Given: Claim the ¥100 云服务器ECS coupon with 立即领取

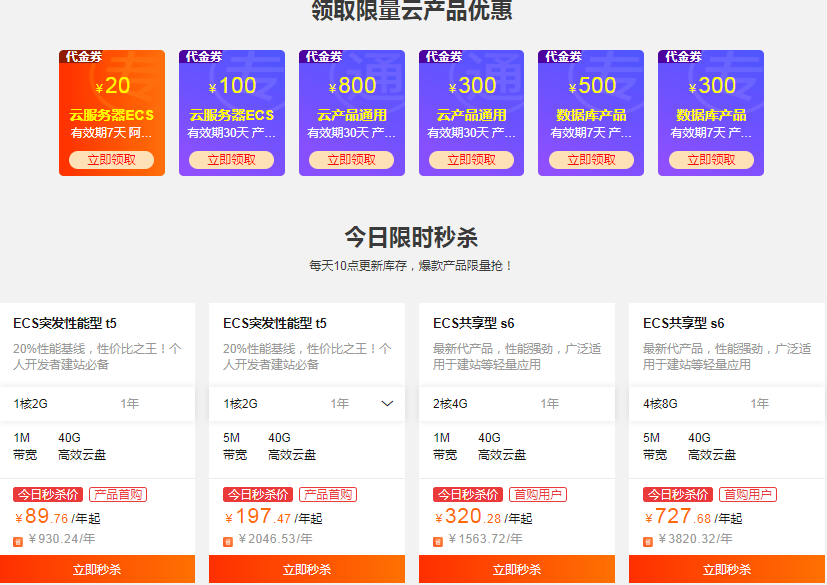Looking at the screenshot, I should (x=232, y=160).
